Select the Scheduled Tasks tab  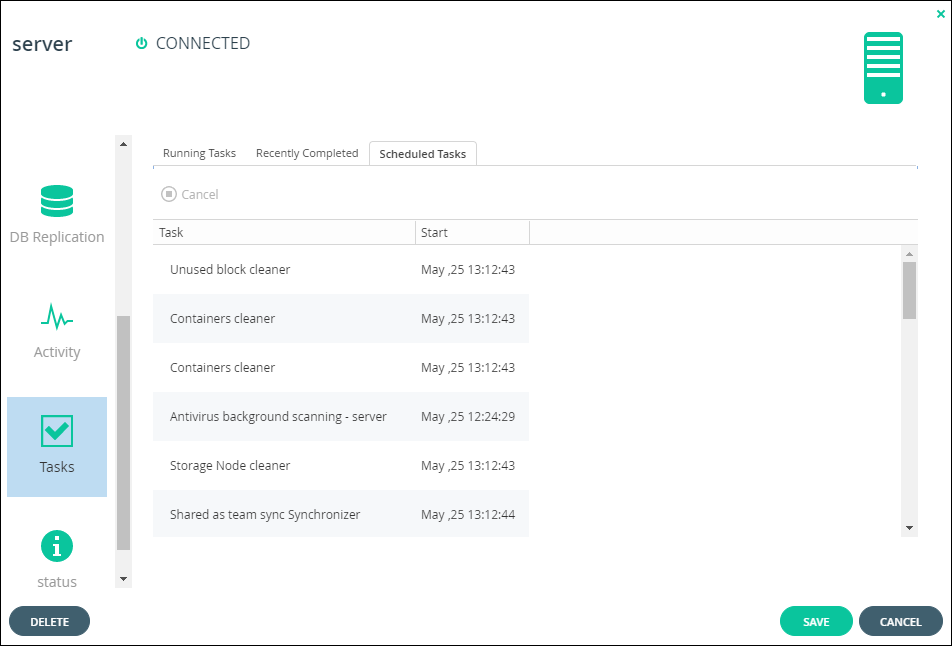(423, 154)
